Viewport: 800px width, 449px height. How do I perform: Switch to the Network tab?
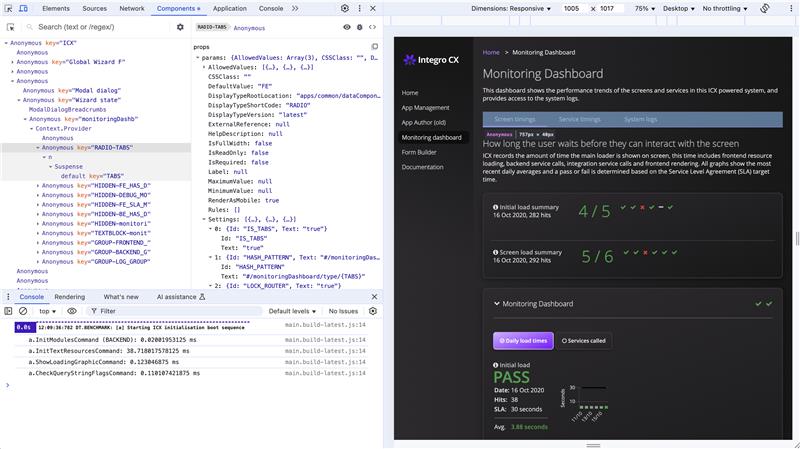131,8
